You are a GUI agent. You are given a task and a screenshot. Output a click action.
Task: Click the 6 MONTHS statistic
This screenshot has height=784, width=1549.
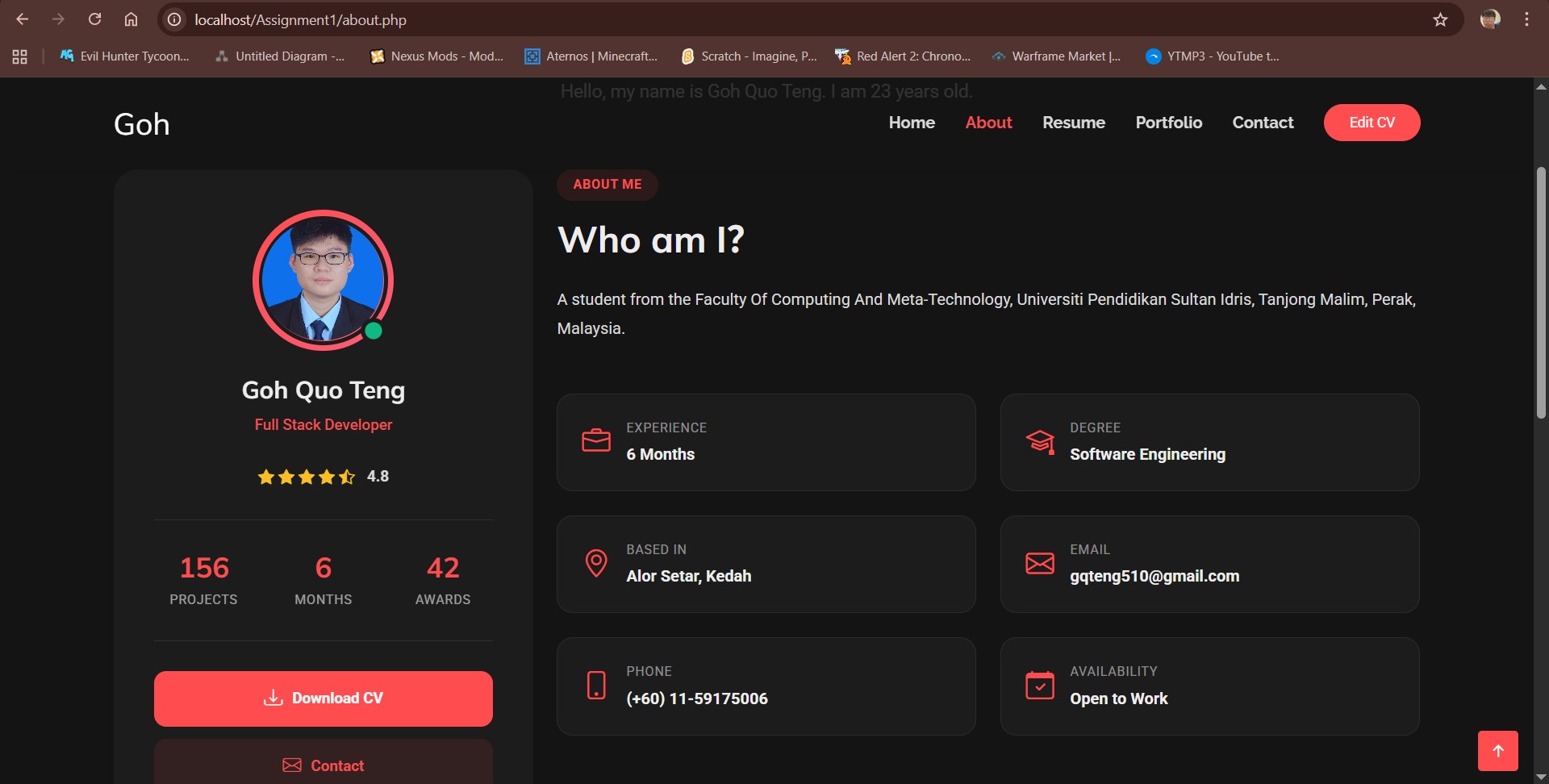coord(324,580)
